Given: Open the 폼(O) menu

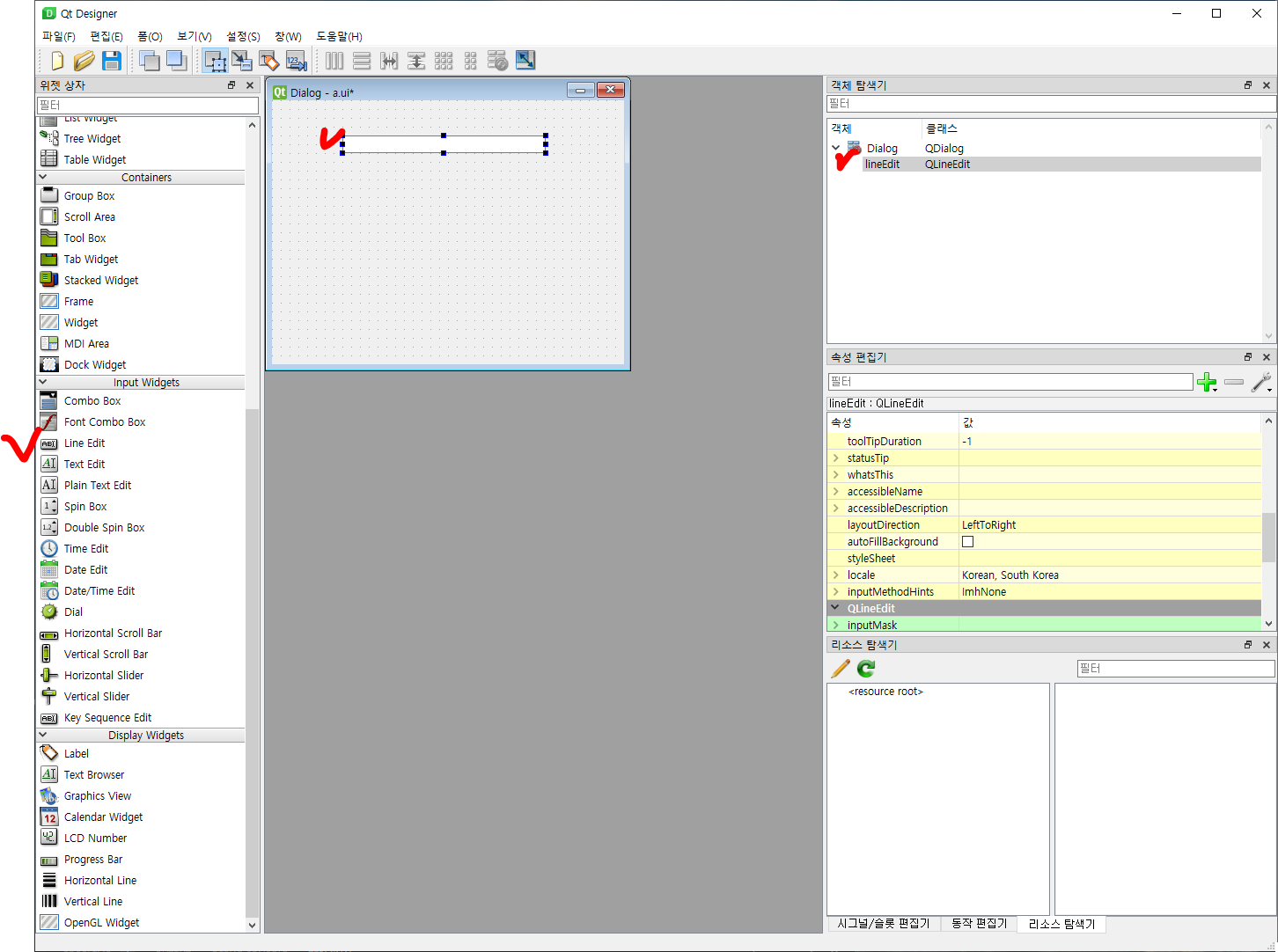Looking at the screenshot, I should [150, 36].
